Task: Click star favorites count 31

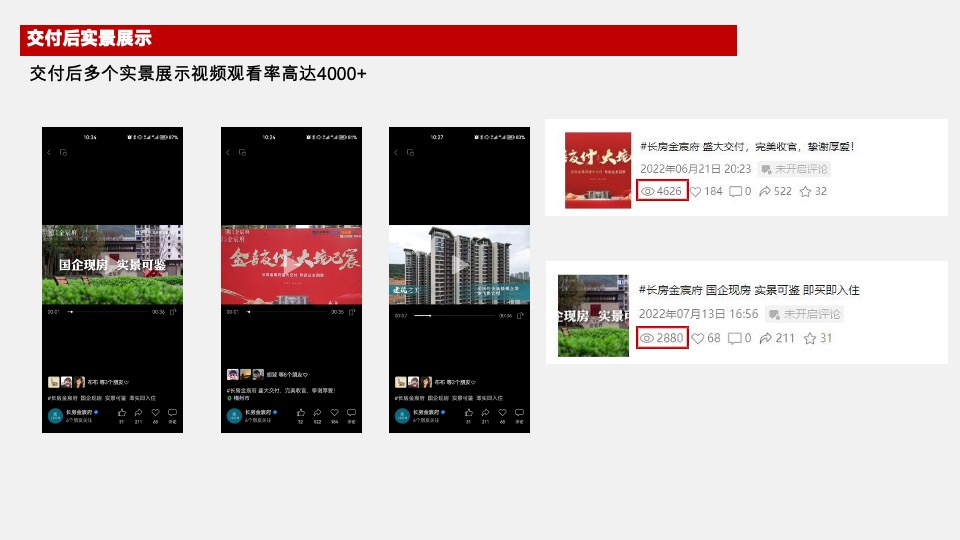Action: click(x=818, y=338)
